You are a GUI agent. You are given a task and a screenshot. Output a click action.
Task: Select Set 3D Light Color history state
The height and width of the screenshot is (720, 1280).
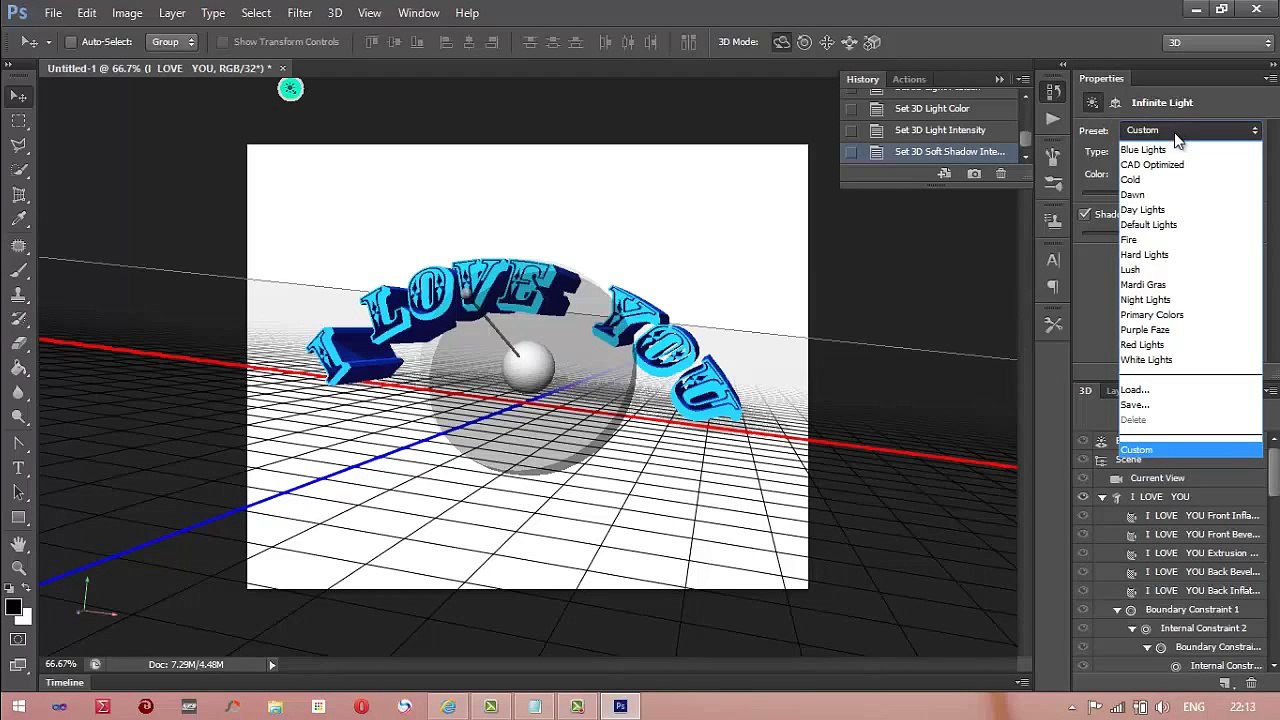tap(933, 109)
